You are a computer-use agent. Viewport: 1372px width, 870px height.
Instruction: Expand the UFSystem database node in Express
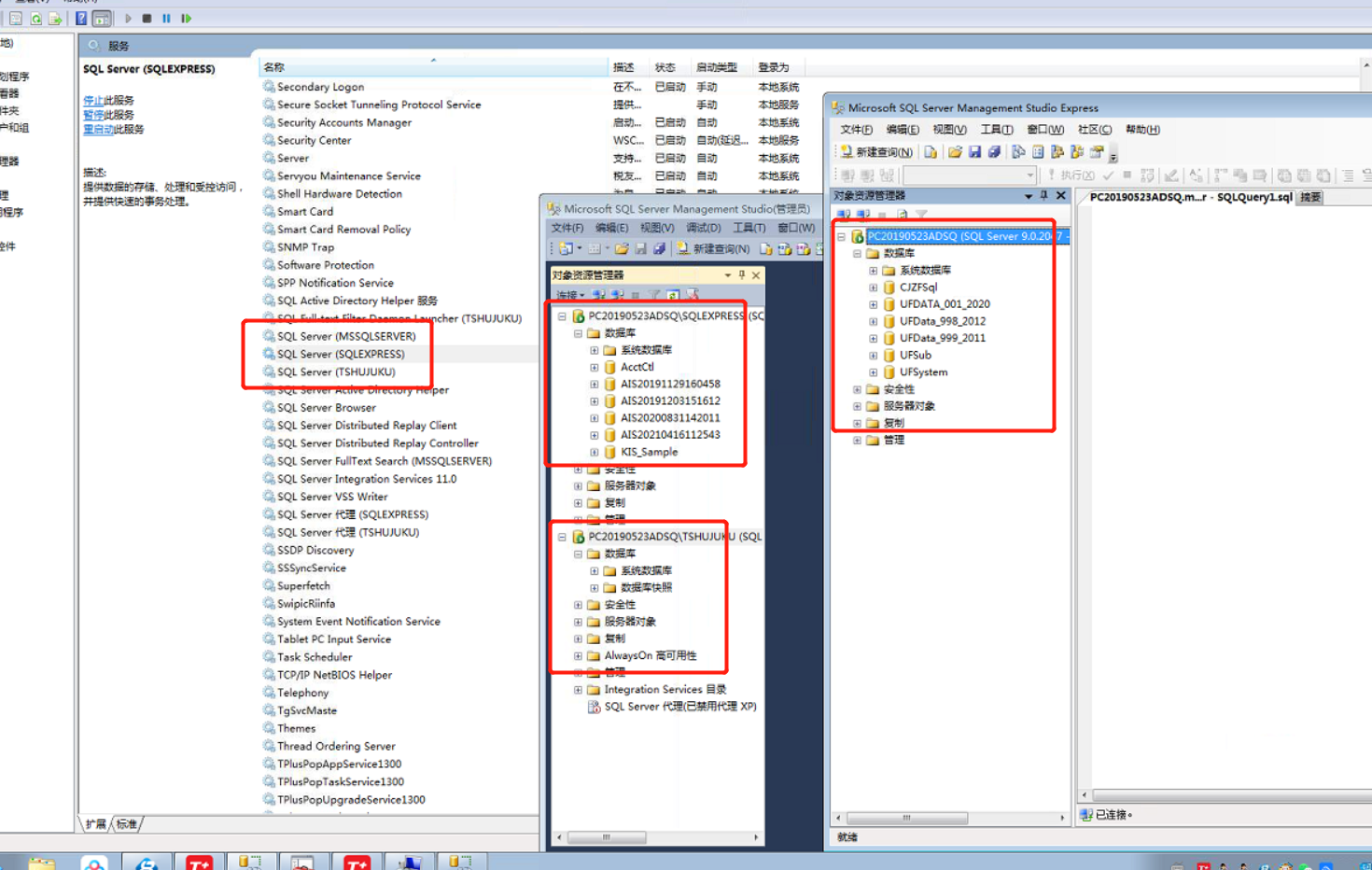click(874, 372)
